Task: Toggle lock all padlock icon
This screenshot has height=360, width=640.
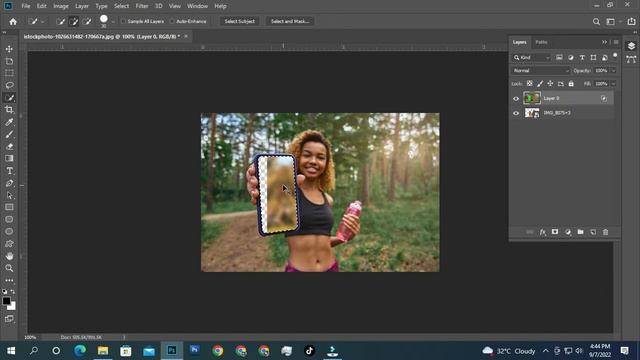Action: click(x=571, y=83)
